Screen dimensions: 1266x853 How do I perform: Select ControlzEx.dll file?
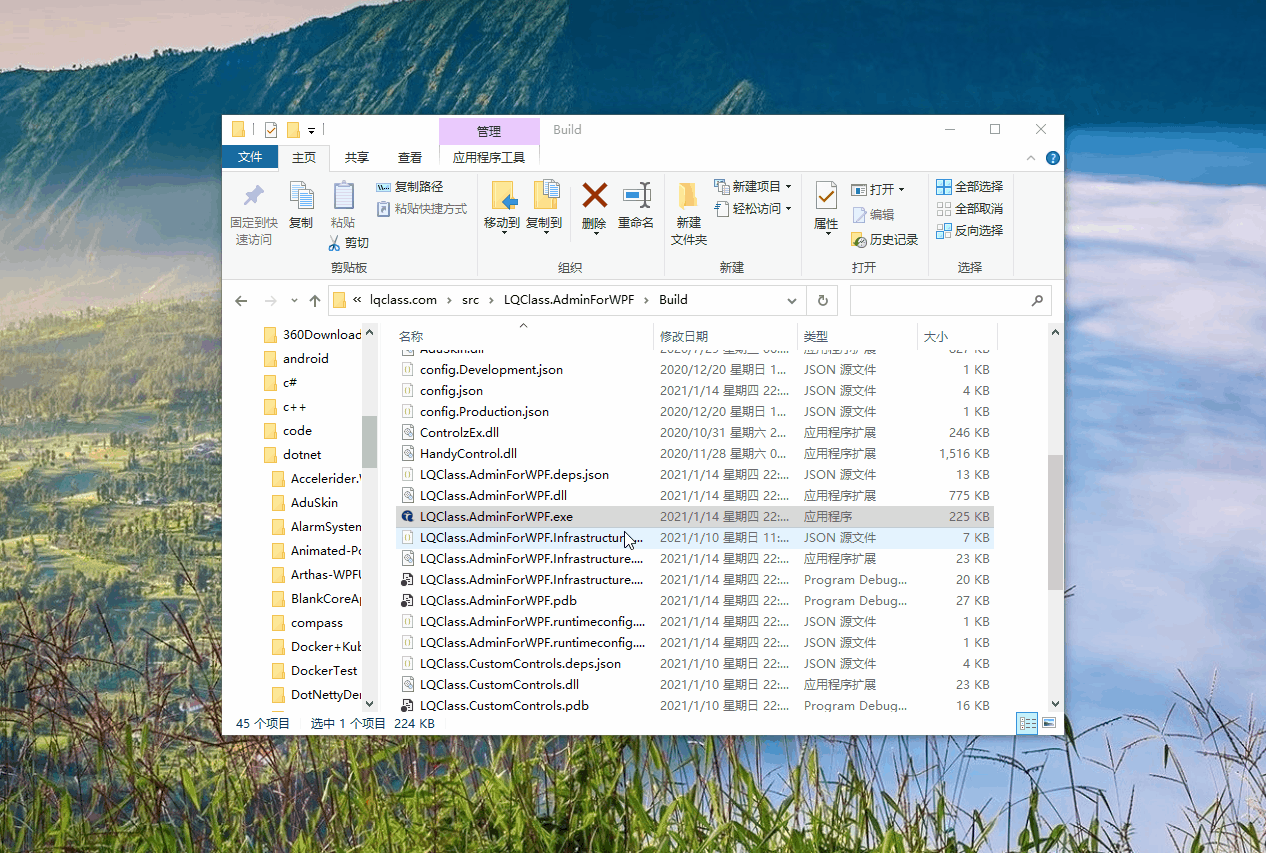(695, 433)
